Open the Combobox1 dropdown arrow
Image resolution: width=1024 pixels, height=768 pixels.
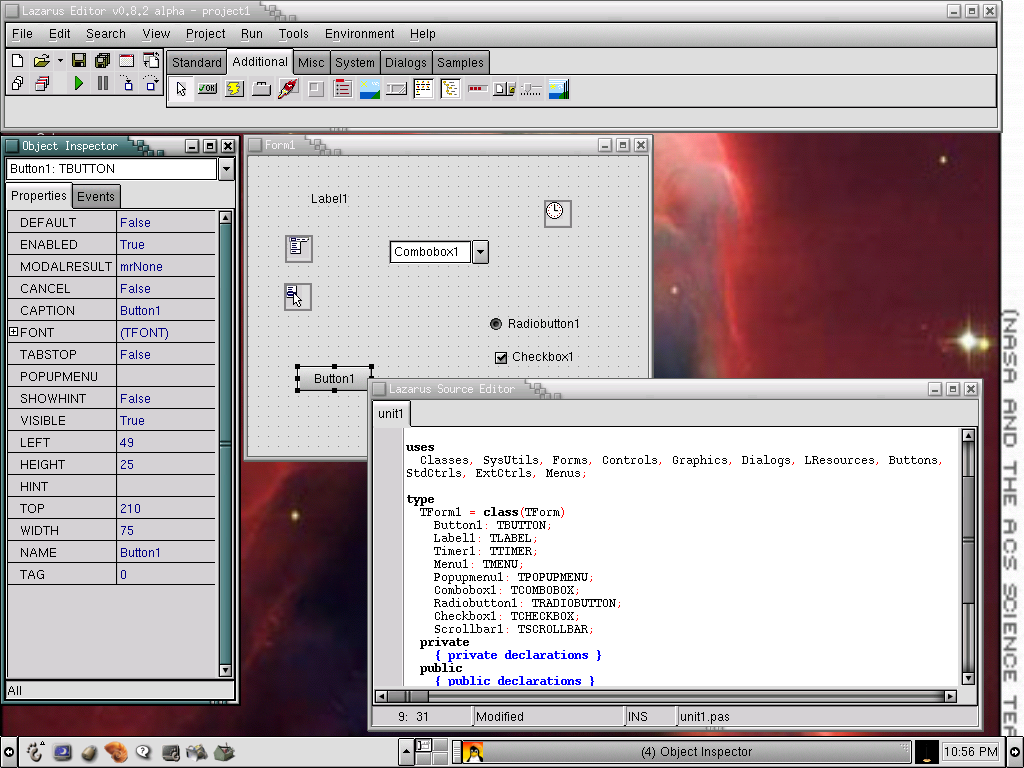pyautogui.click(x=480, y=252)
